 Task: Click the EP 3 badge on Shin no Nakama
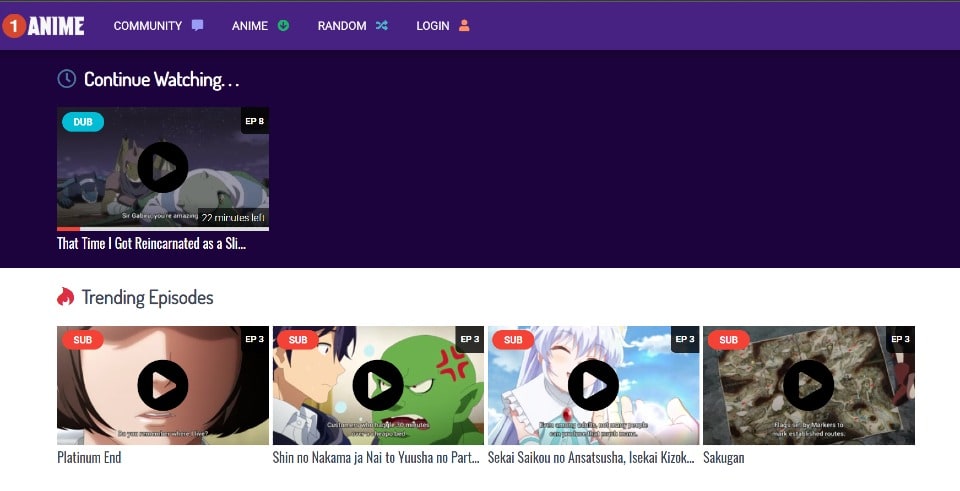(x=470, y=339)
